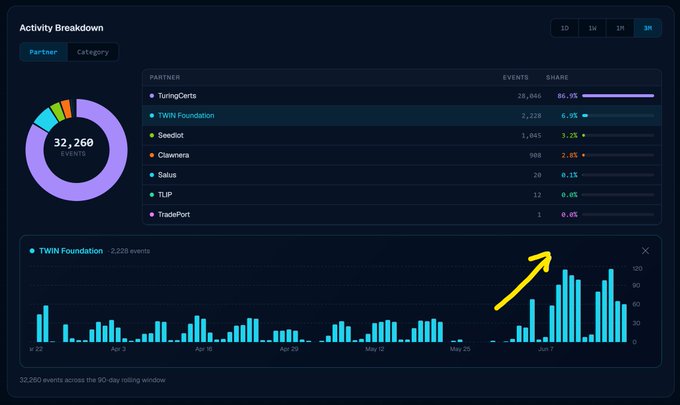Image resolution: width=680 pixels, height=405 pixels.
Task: Click the Apr 16 axis label
Action: [203, 349]
